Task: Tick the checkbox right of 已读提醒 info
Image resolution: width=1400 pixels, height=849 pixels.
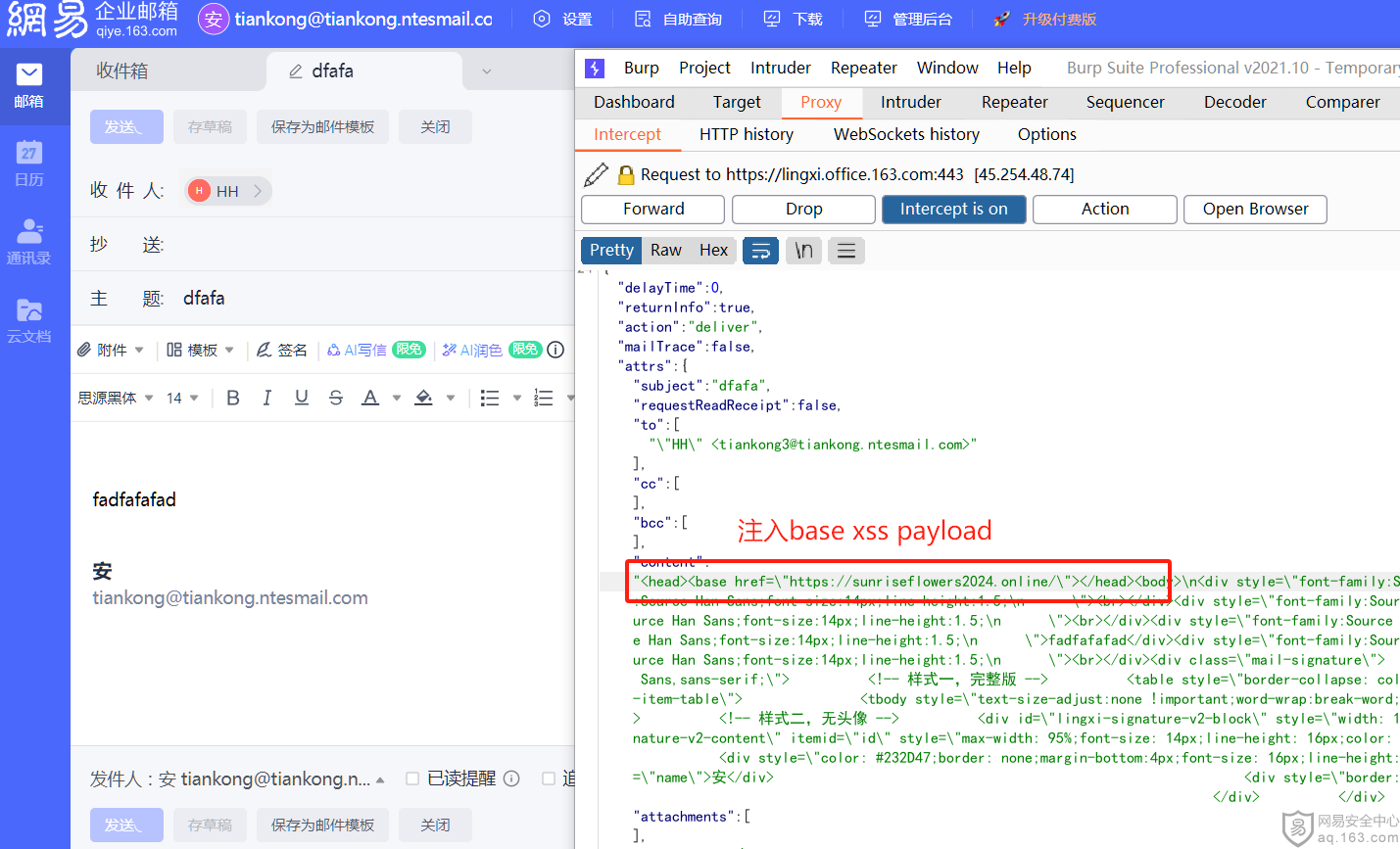Action: pos(549,778)
